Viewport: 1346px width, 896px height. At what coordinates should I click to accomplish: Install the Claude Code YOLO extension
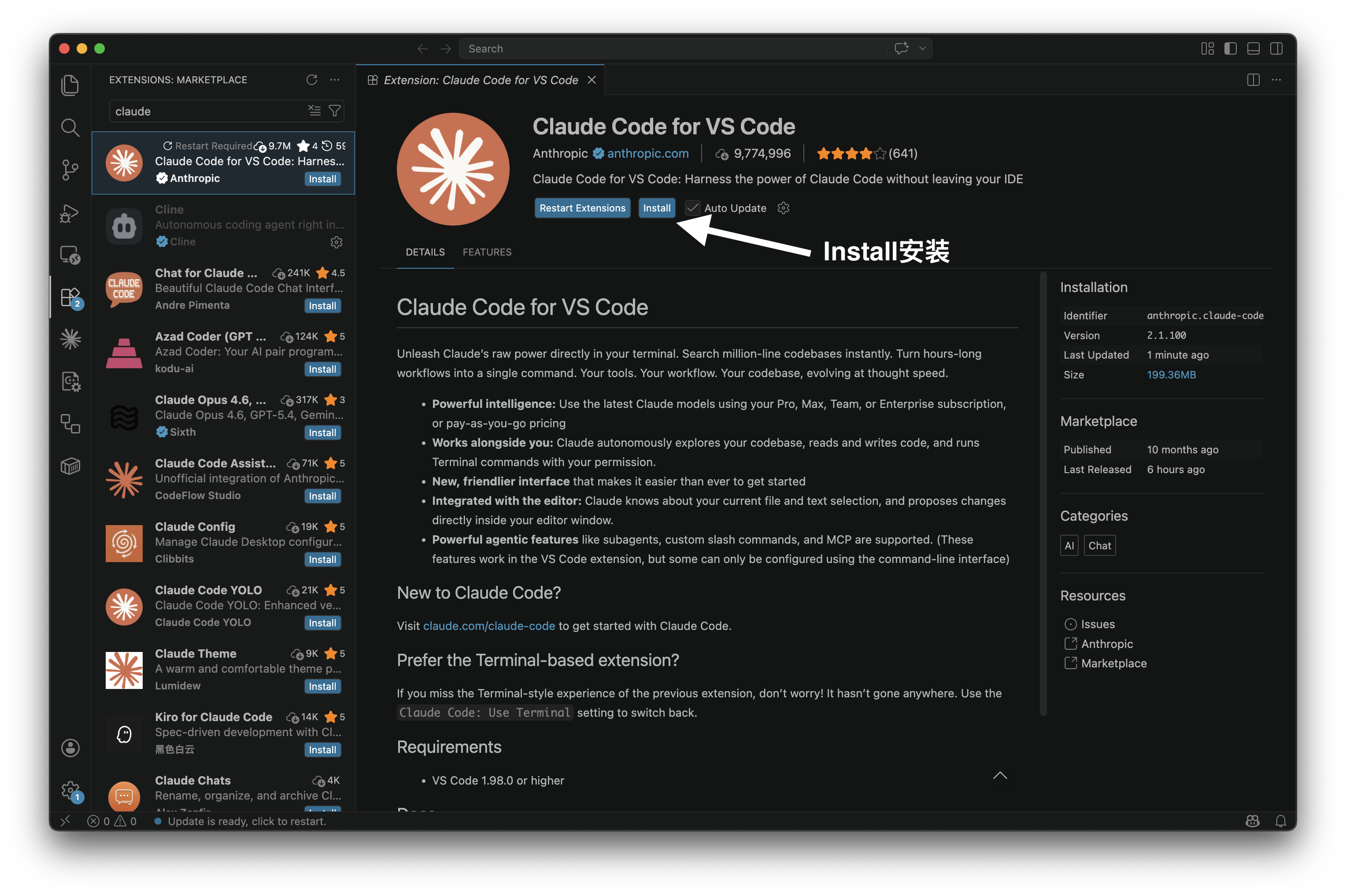click(322, 623)
